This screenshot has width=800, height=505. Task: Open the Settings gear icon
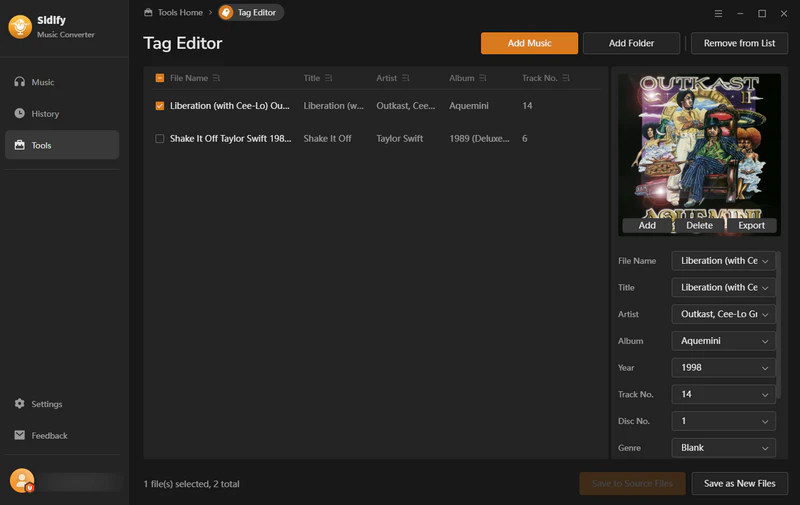coord(19,403)
